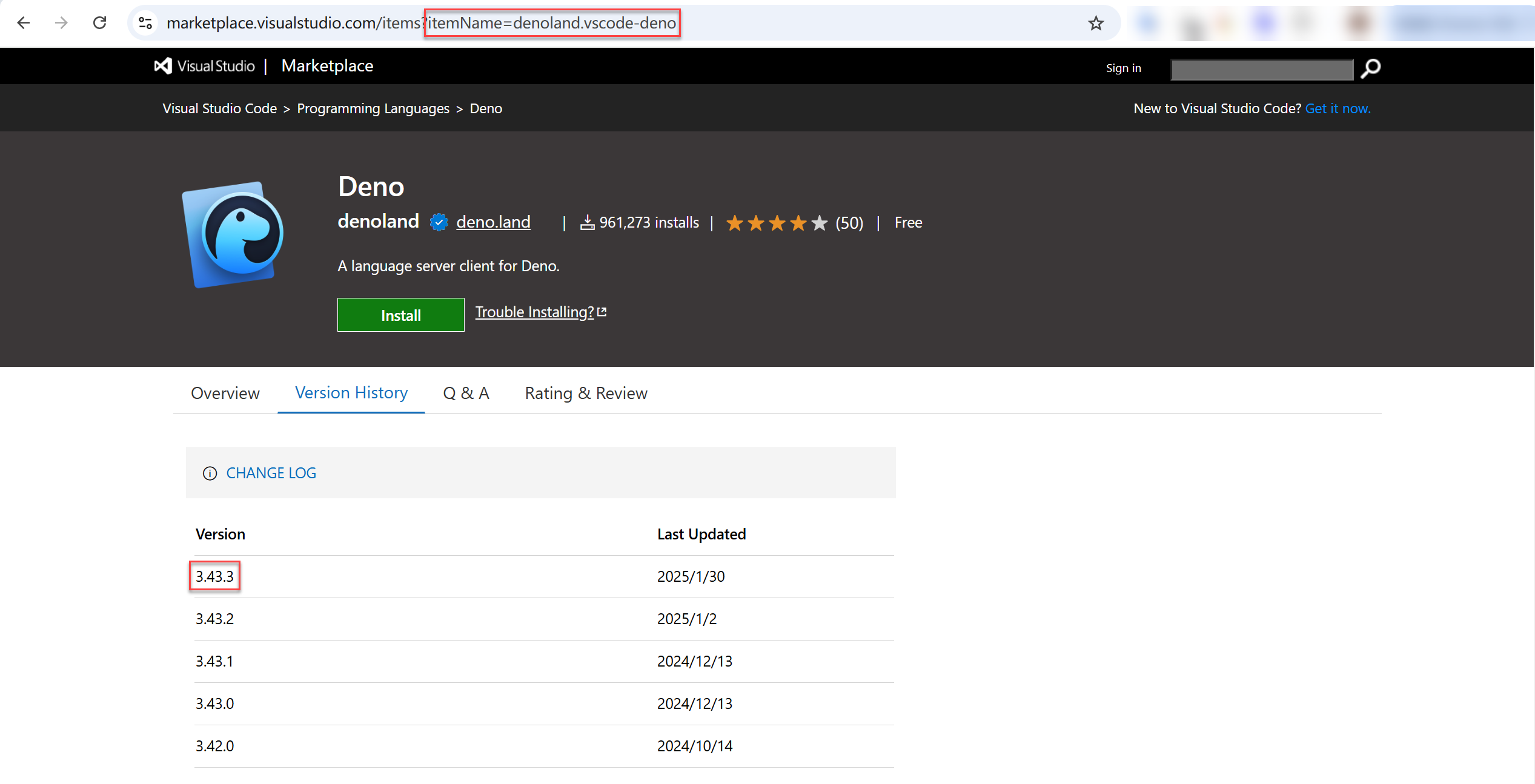The image size is (1535, 784).
Task: Click the marketplace search magnifier icon
Action: tap(1370, 68)
